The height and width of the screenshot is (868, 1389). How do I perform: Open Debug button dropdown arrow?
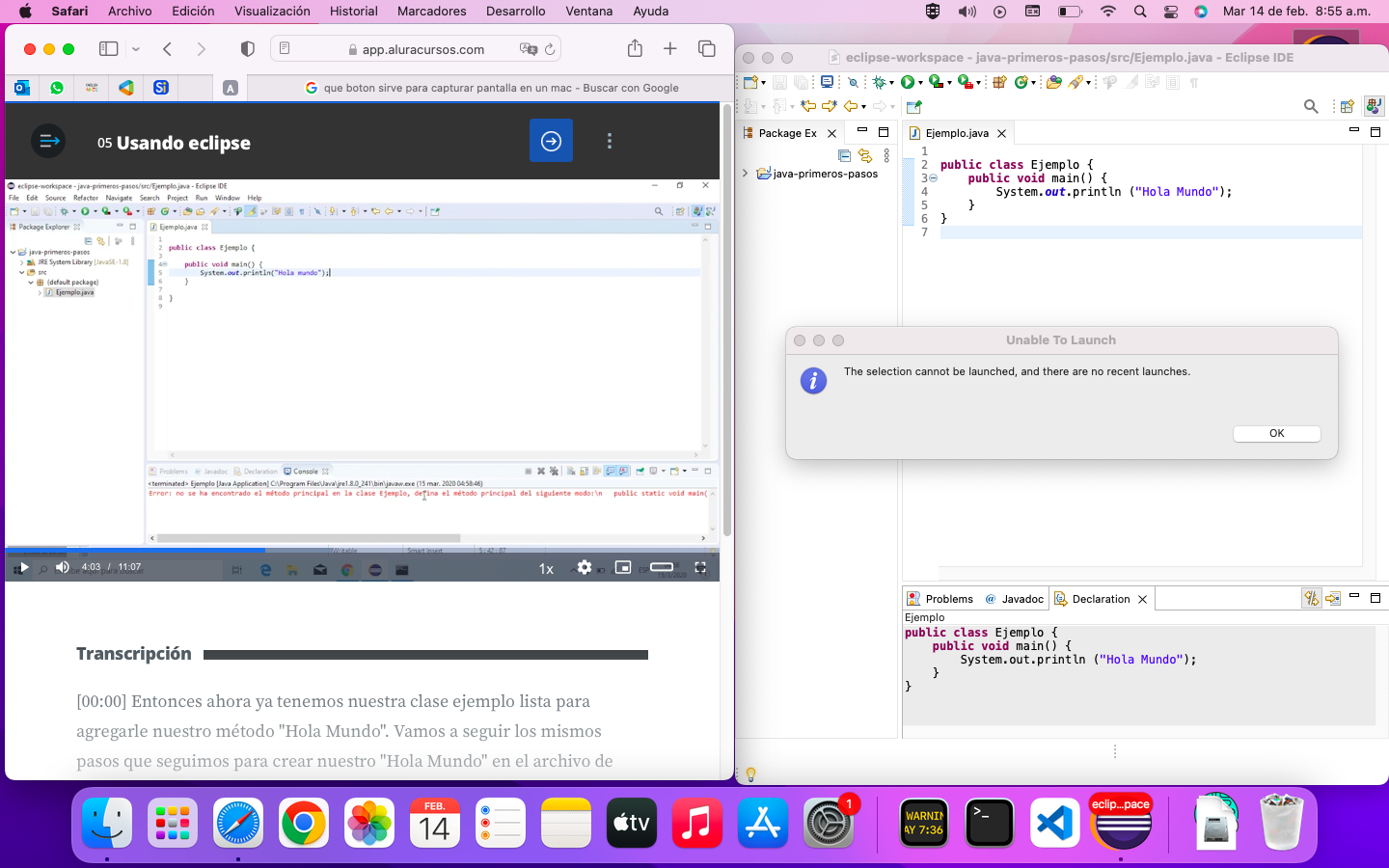891,83
